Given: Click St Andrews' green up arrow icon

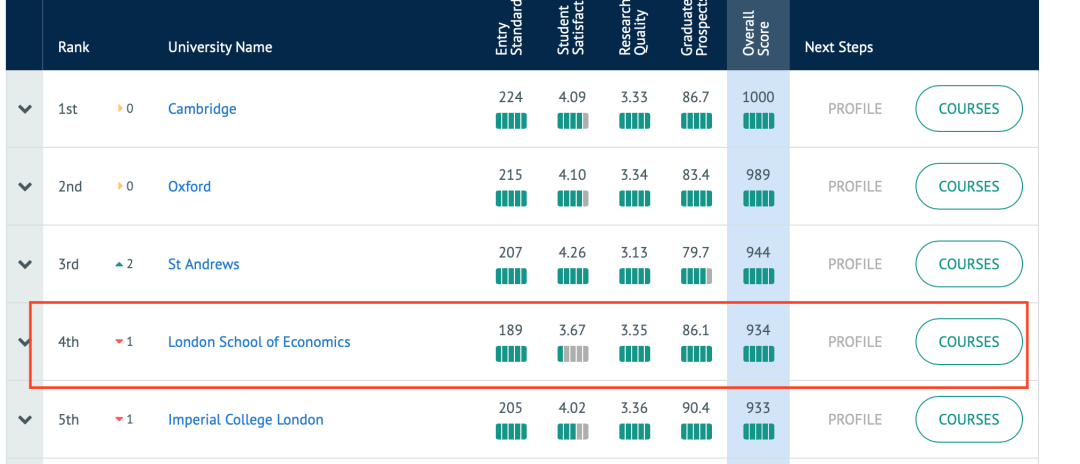Looking at the screenshot, I should [x=120, y=264].
